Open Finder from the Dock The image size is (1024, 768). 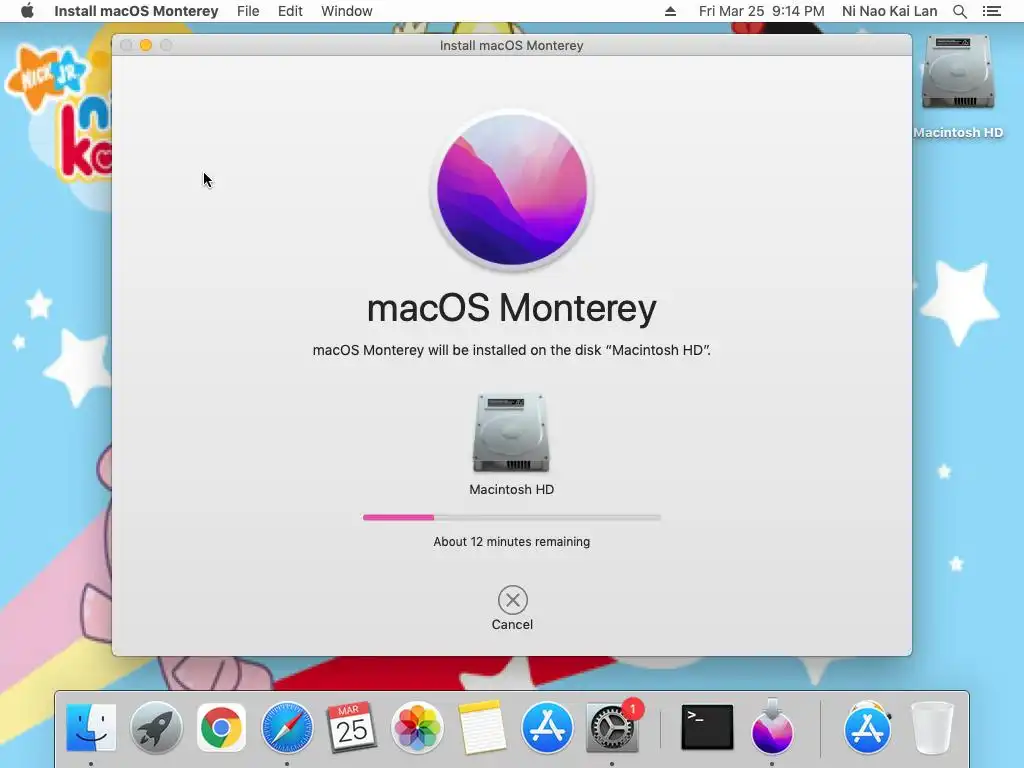(91, 728)
